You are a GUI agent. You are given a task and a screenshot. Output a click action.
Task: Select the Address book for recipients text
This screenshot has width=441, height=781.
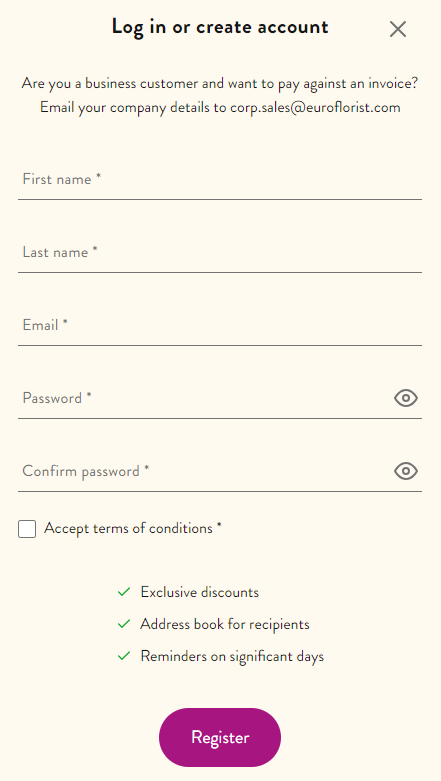pos(225,624)
